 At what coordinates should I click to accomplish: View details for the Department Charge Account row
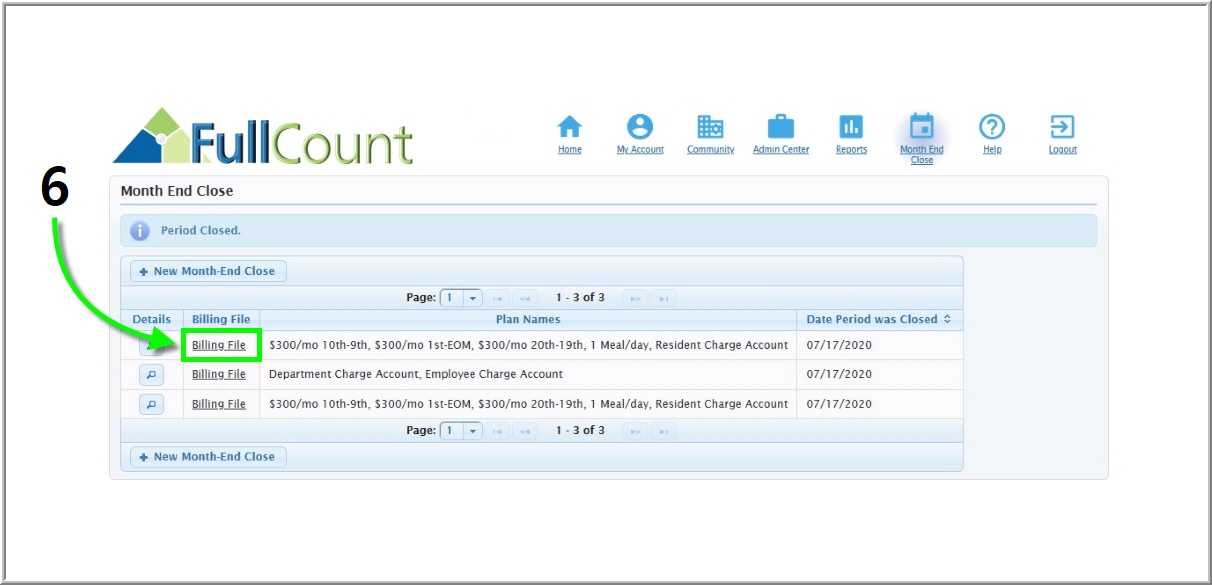click(151, 375)
